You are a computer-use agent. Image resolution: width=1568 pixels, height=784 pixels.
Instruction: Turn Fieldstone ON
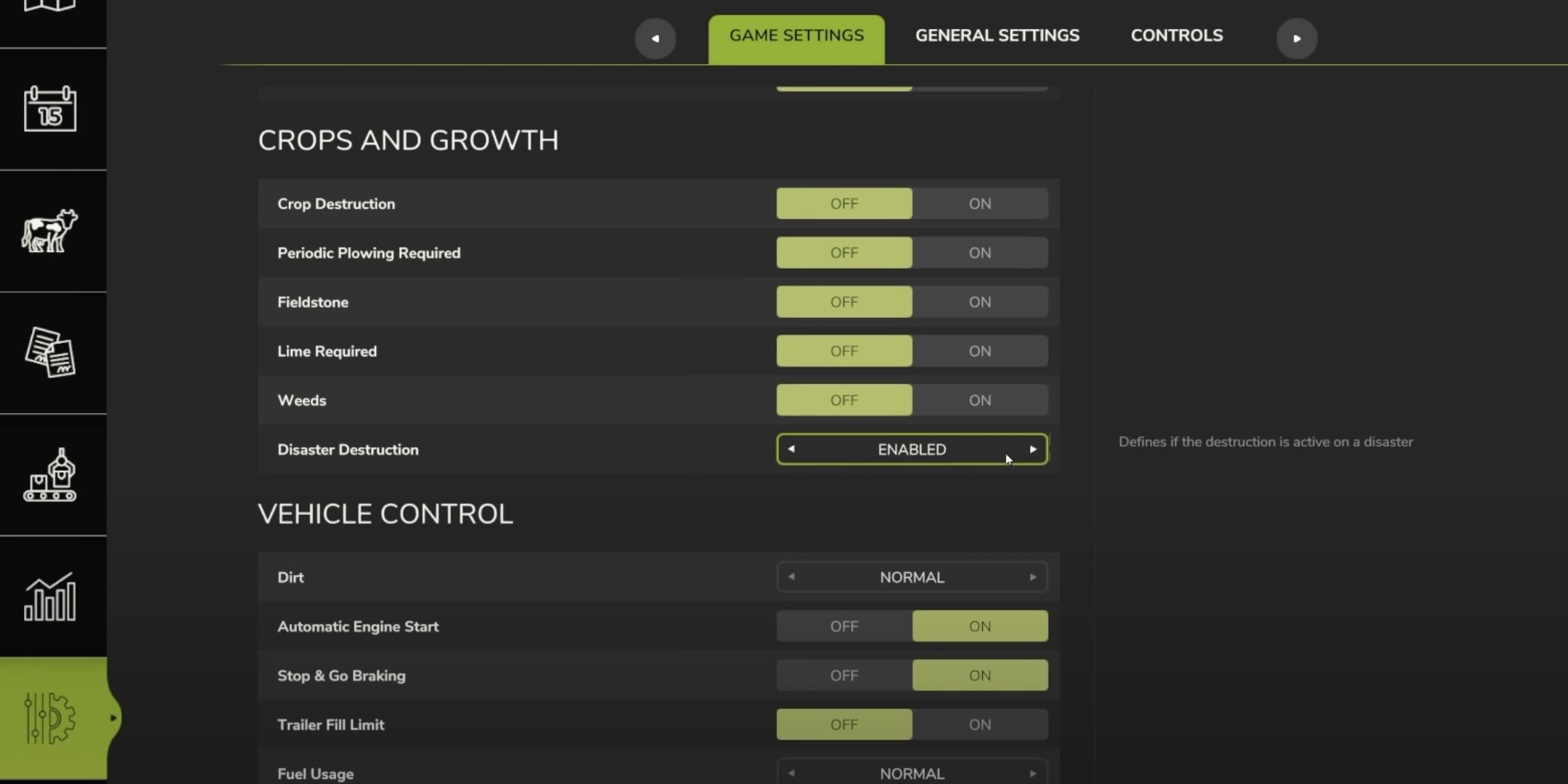click(x=980, y=302)
